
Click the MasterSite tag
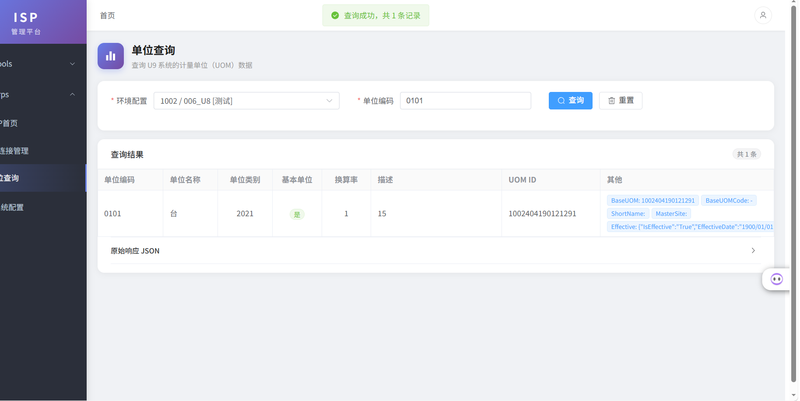pyautogui.click(x=671, y=214)
